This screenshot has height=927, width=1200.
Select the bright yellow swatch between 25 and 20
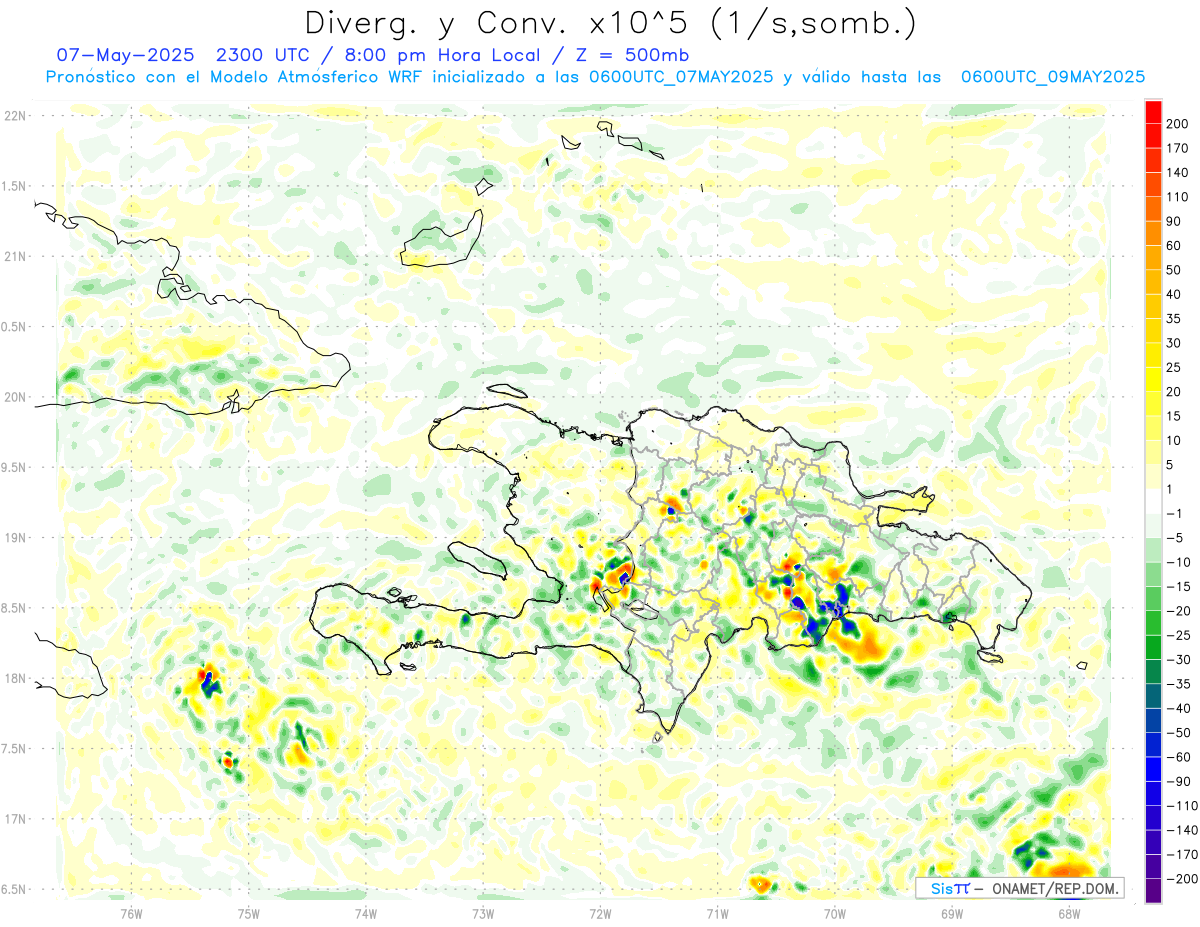click(x=1153, y=379)
